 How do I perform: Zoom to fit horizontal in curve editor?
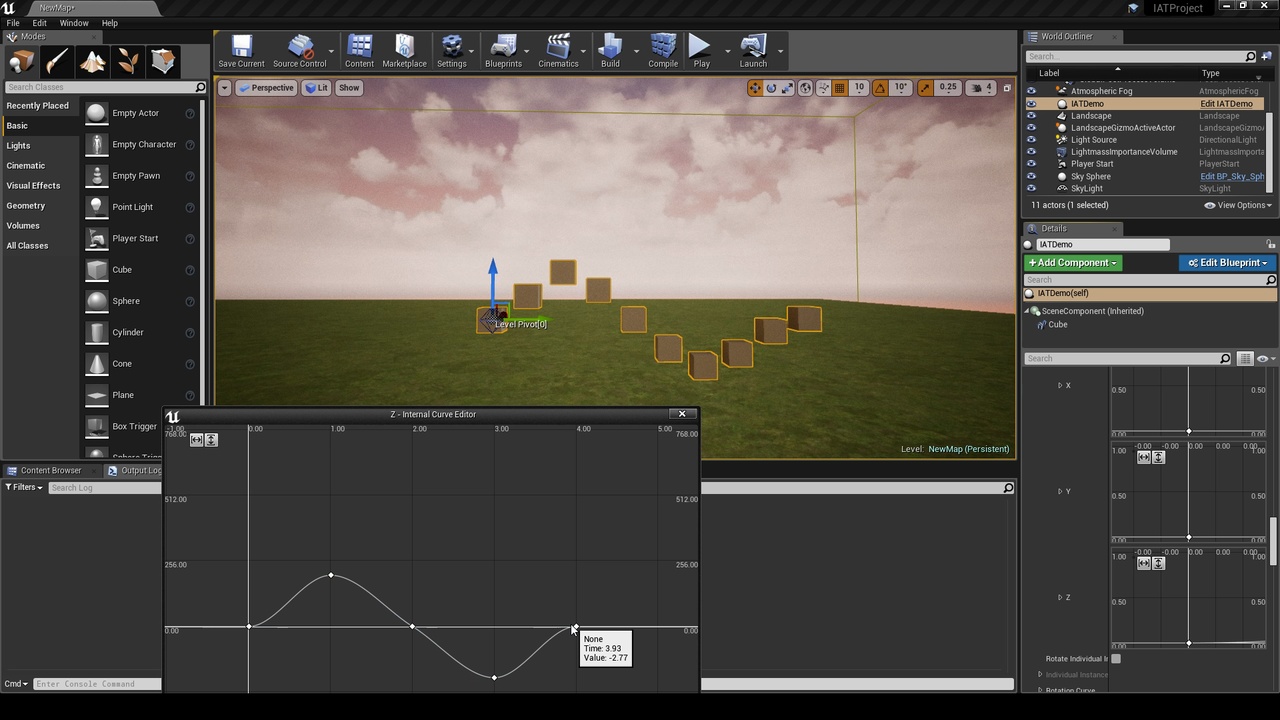click(197, 440)
